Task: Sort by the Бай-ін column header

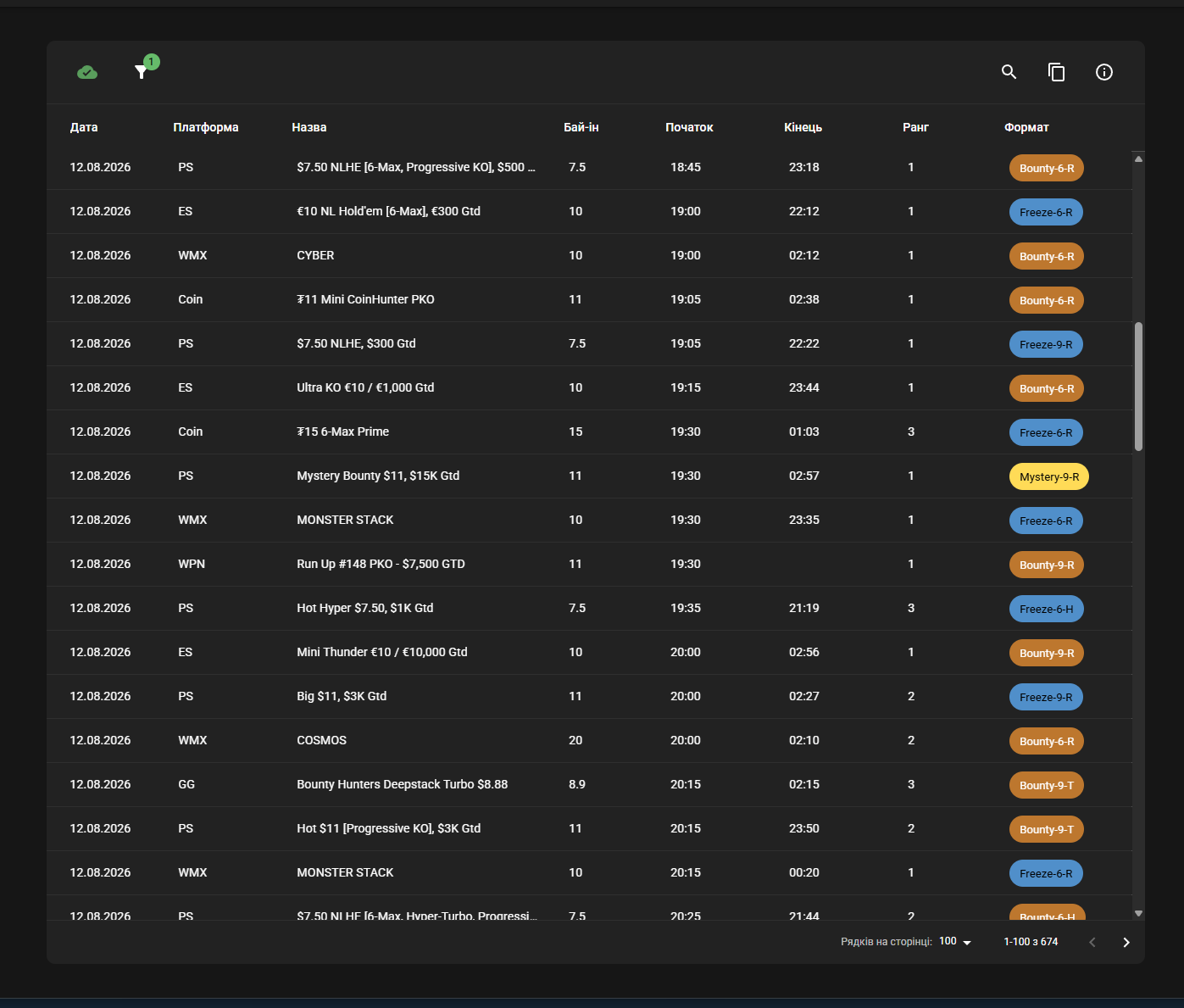Action: tap(581, 127)
